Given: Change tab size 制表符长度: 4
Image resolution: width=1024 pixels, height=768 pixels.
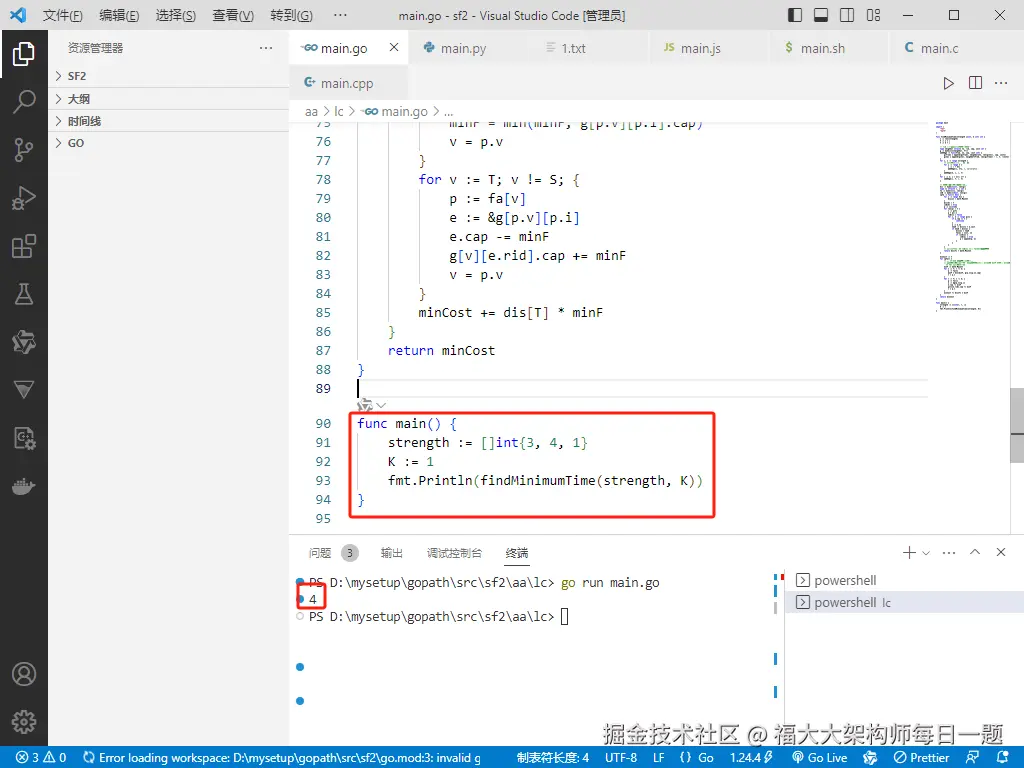Looking at the screenshot, I should point(552,758).
